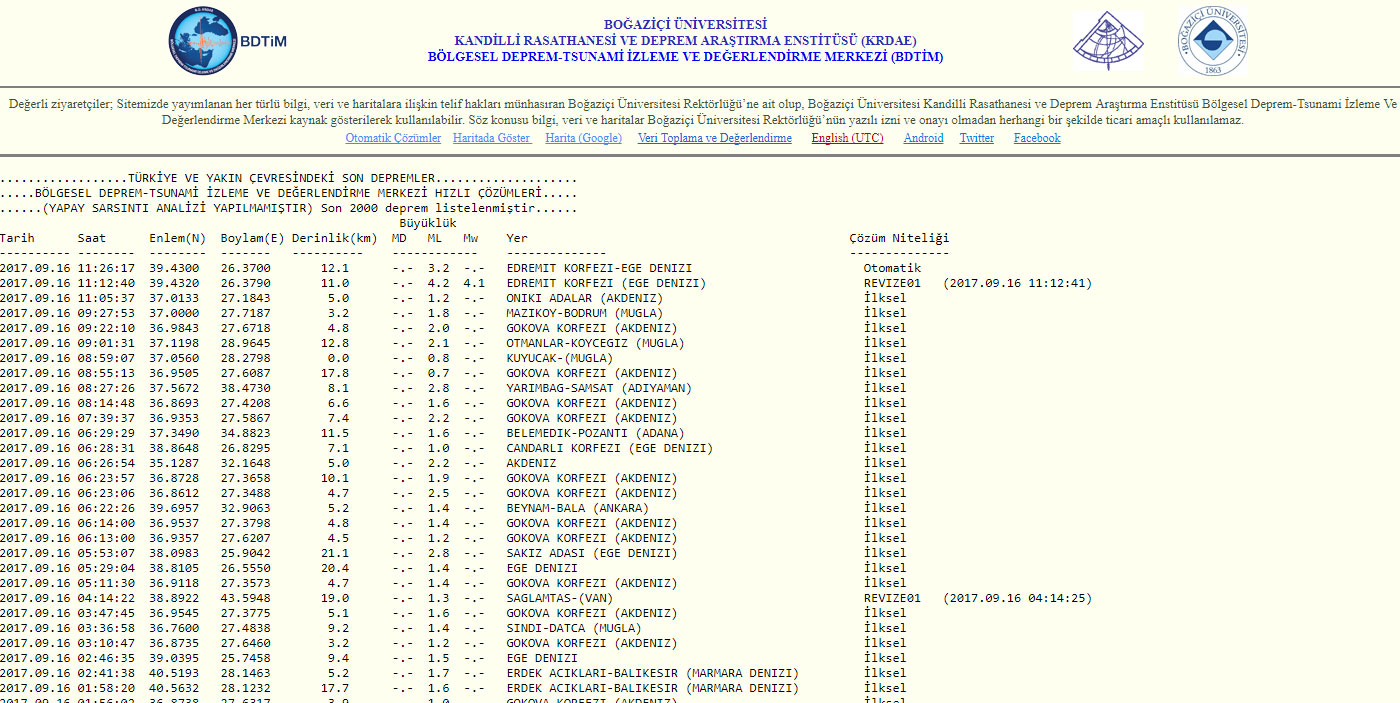Click the BOĞAZİÇİ ÜNİVERSİTESİ heading text

685,24
